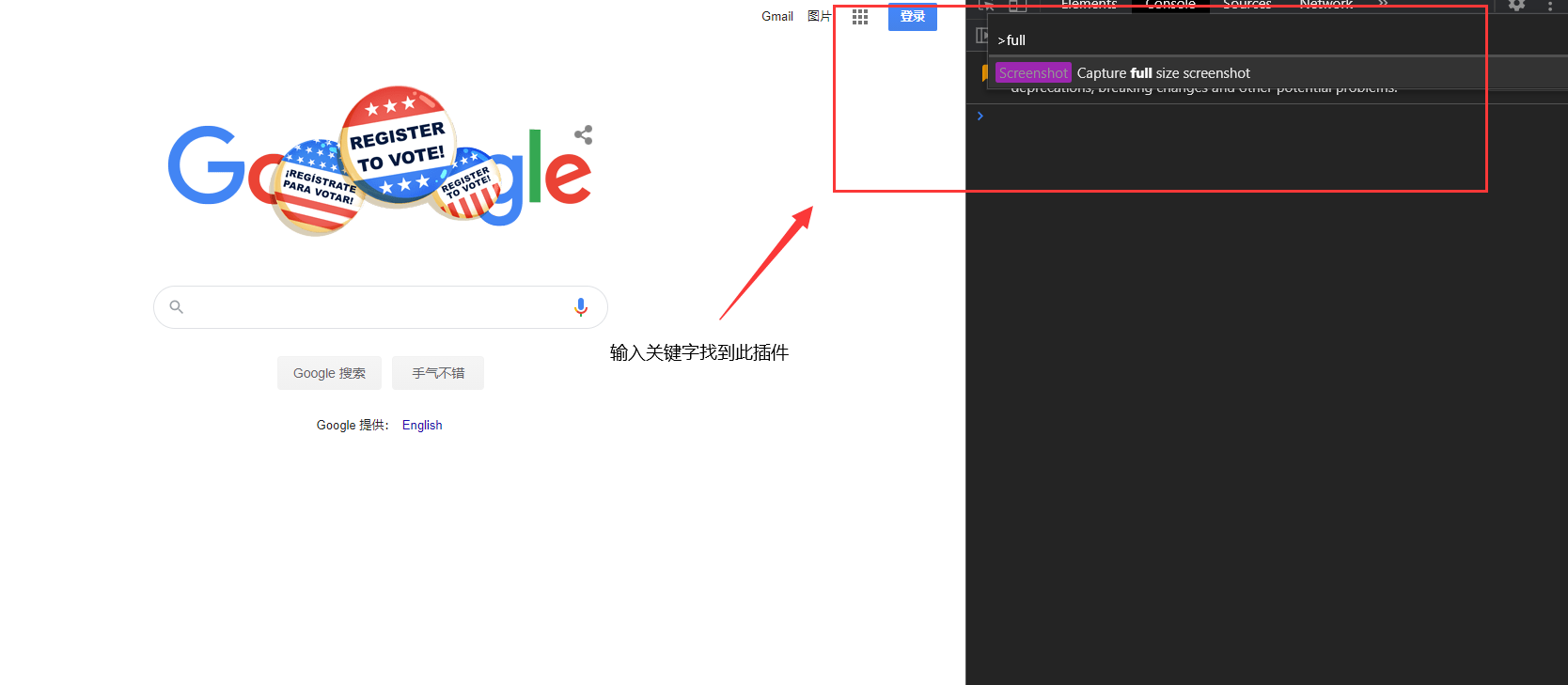Open the Google apps grid icon

point(860,17)
